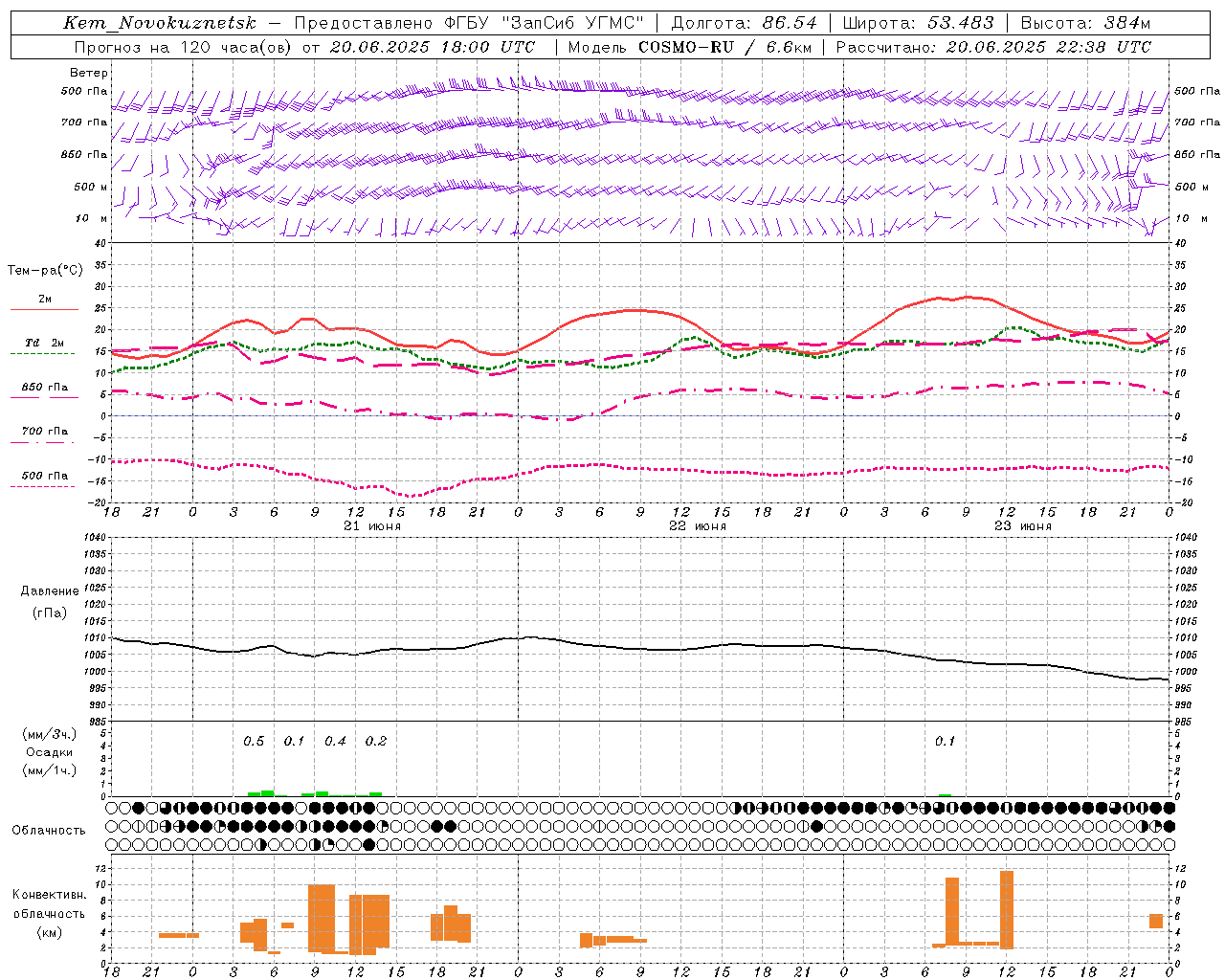The height and width of the screenshot is (980, 1225).
Task: Click the 21 июня date label
Action: pos(372,526)
